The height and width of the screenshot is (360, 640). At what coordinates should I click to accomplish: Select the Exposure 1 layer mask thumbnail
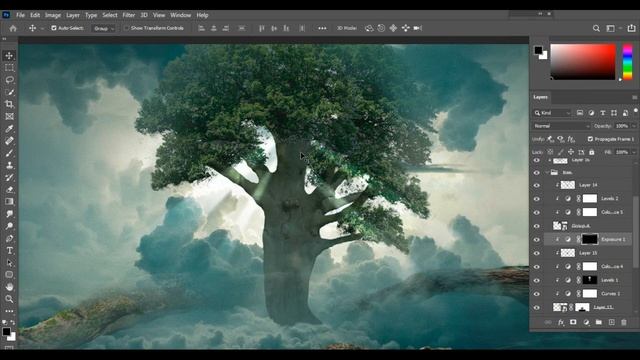click(589, 240)
